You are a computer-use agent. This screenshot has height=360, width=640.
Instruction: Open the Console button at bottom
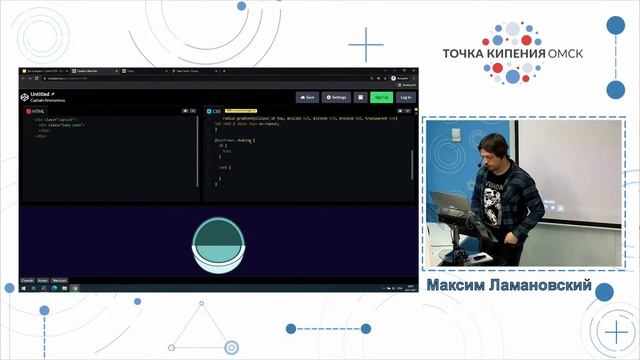point(27,280)
